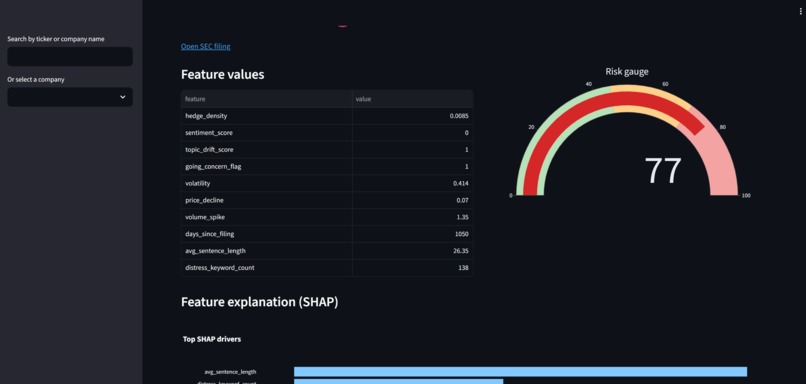The width and height of the screenshot is (806, 384).
Task: Click the Risk gauge title
Action: [627, 71]
